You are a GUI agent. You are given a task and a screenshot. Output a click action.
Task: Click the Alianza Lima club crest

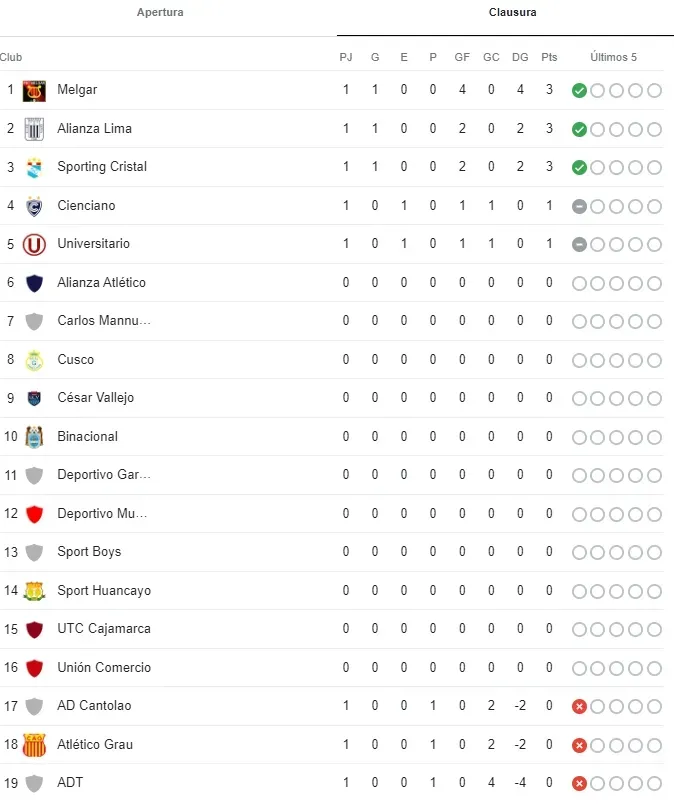point(34,129)
